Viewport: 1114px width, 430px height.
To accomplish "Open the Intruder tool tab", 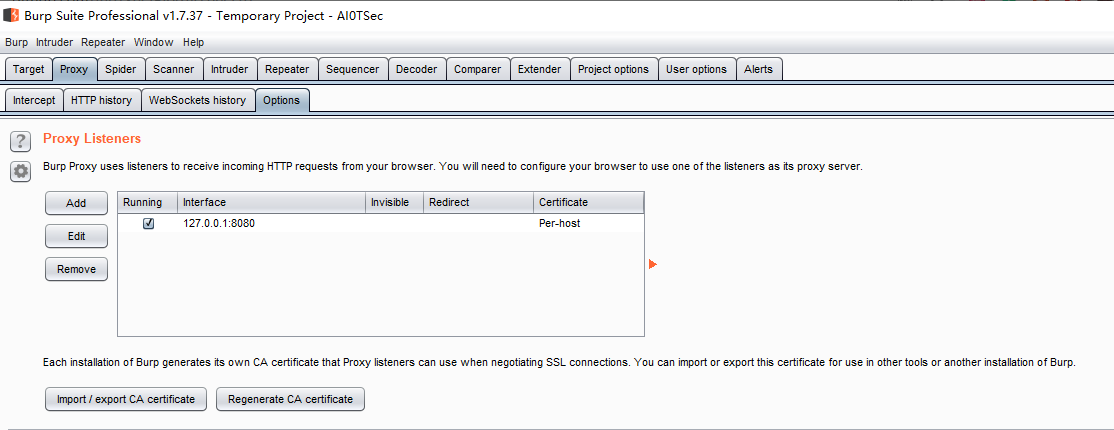I will (x=229, y=69).
